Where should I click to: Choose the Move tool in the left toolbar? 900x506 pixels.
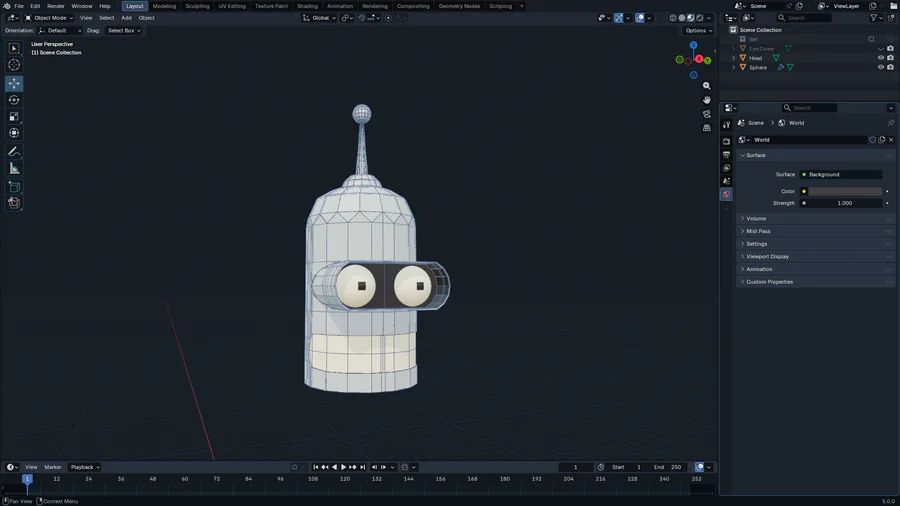click(14, 84)
